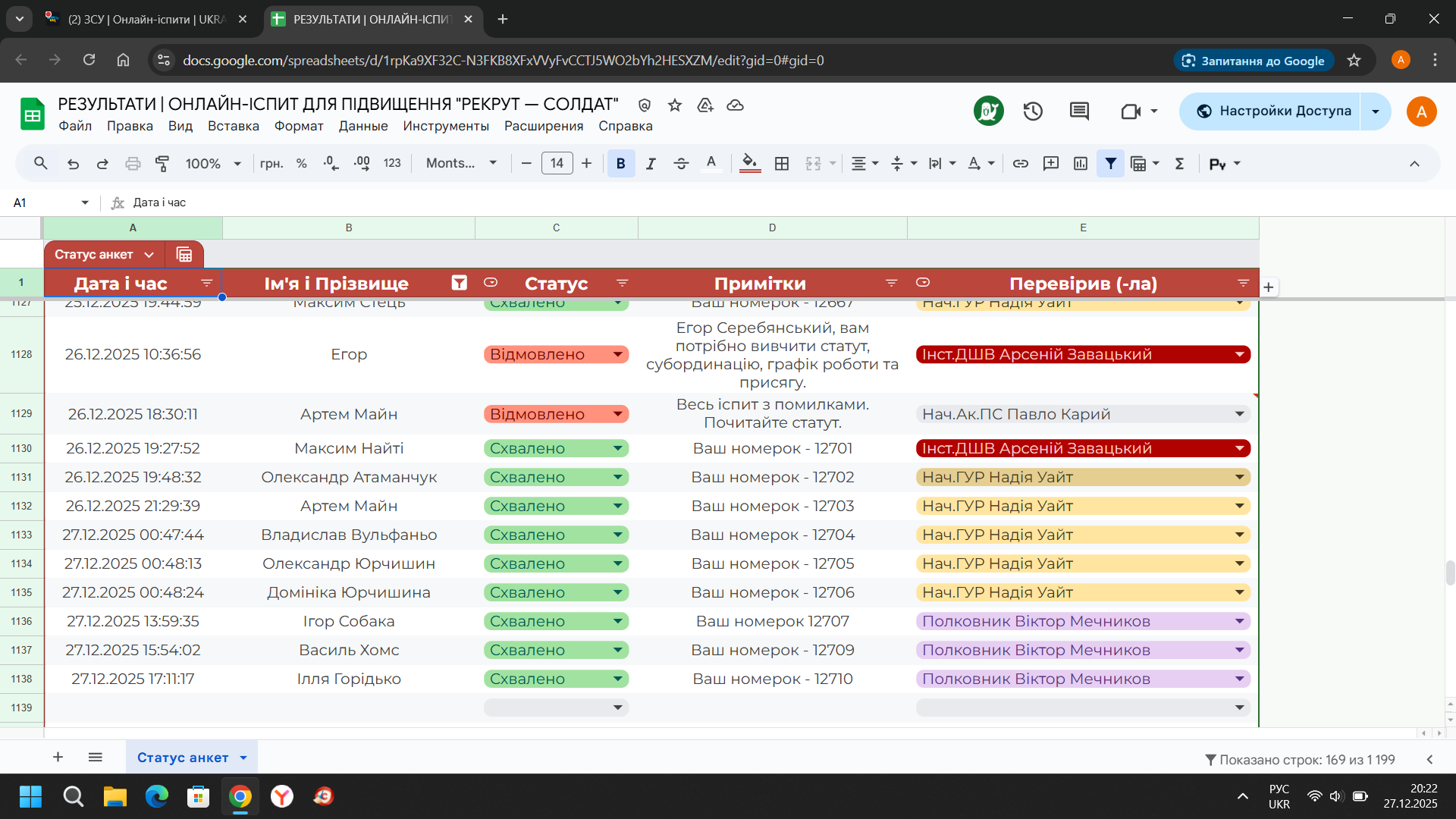This screenshot has width=1456, height=819.
Task: Toggle the filter funnel in toolbar
Action: coord(1110,163)
